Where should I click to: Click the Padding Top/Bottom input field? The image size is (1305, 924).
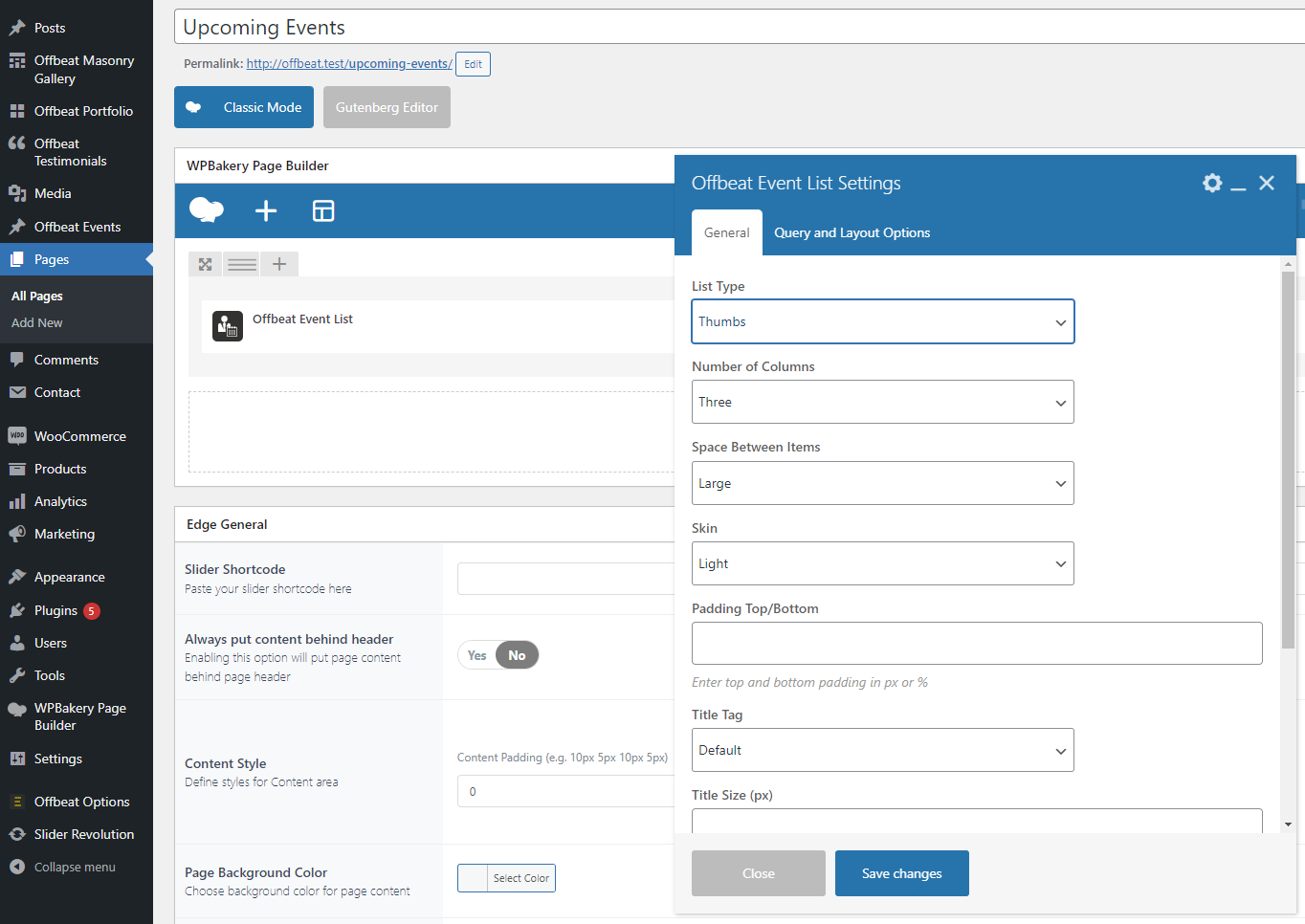coord(977,643)
